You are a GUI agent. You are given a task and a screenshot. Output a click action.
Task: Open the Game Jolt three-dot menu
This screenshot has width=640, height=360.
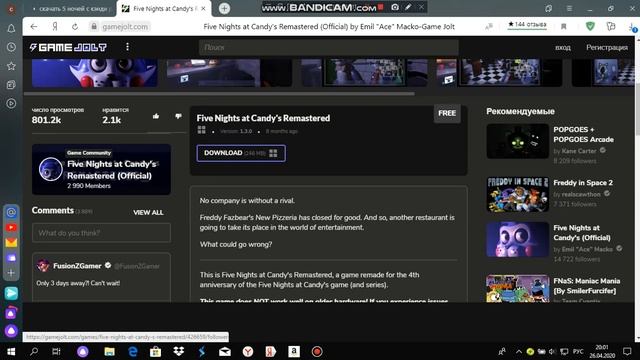tap(127, 47)
